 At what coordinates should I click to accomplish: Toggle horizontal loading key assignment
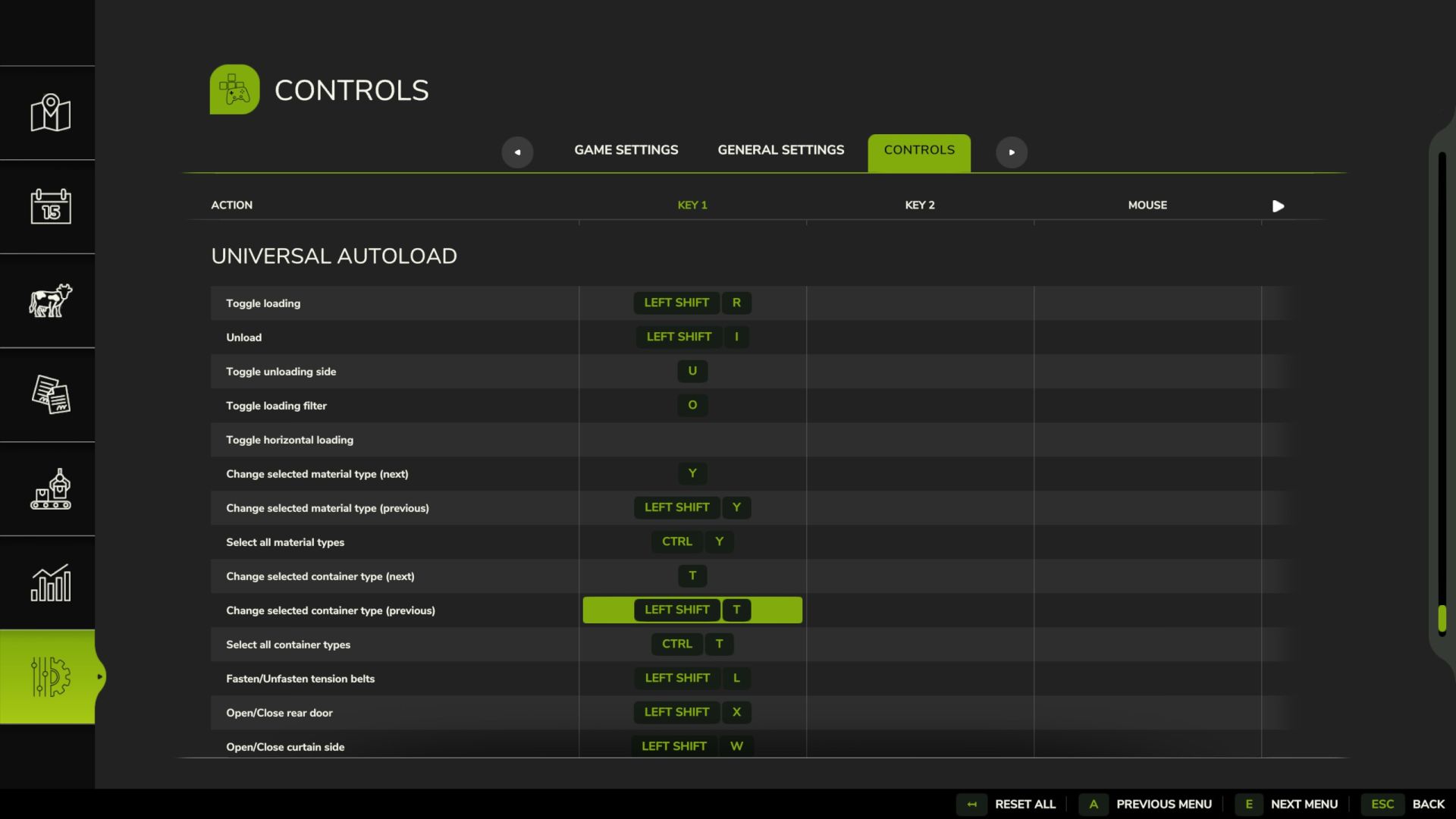point(692,439)
